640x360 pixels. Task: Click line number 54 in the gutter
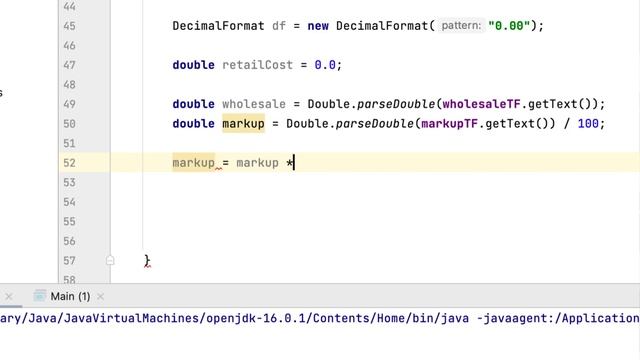[x=69, y=202]
